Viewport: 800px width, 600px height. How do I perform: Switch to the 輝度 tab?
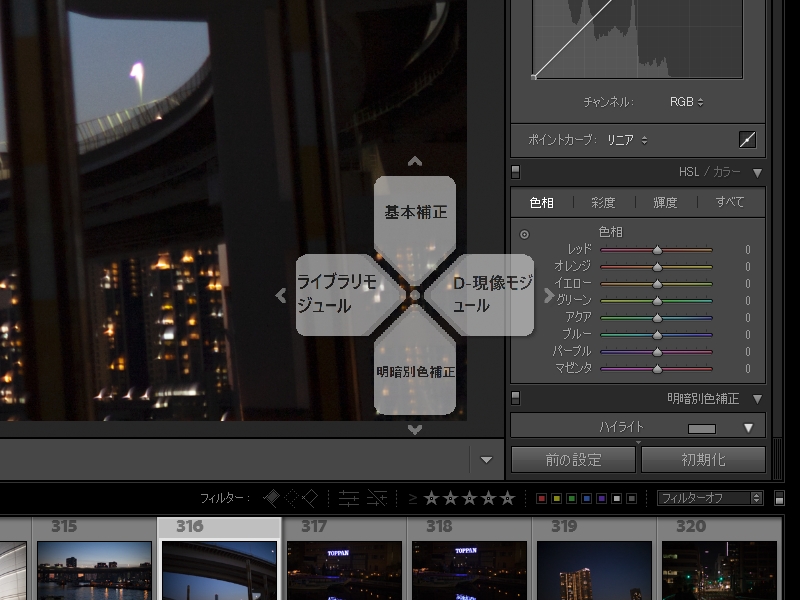665,203
